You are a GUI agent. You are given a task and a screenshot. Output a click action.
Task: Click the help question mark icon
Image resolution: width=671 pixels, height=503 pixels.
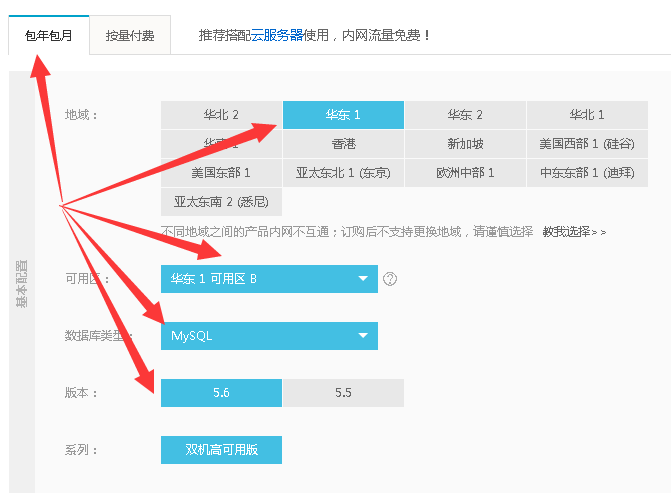coord(390,279)
